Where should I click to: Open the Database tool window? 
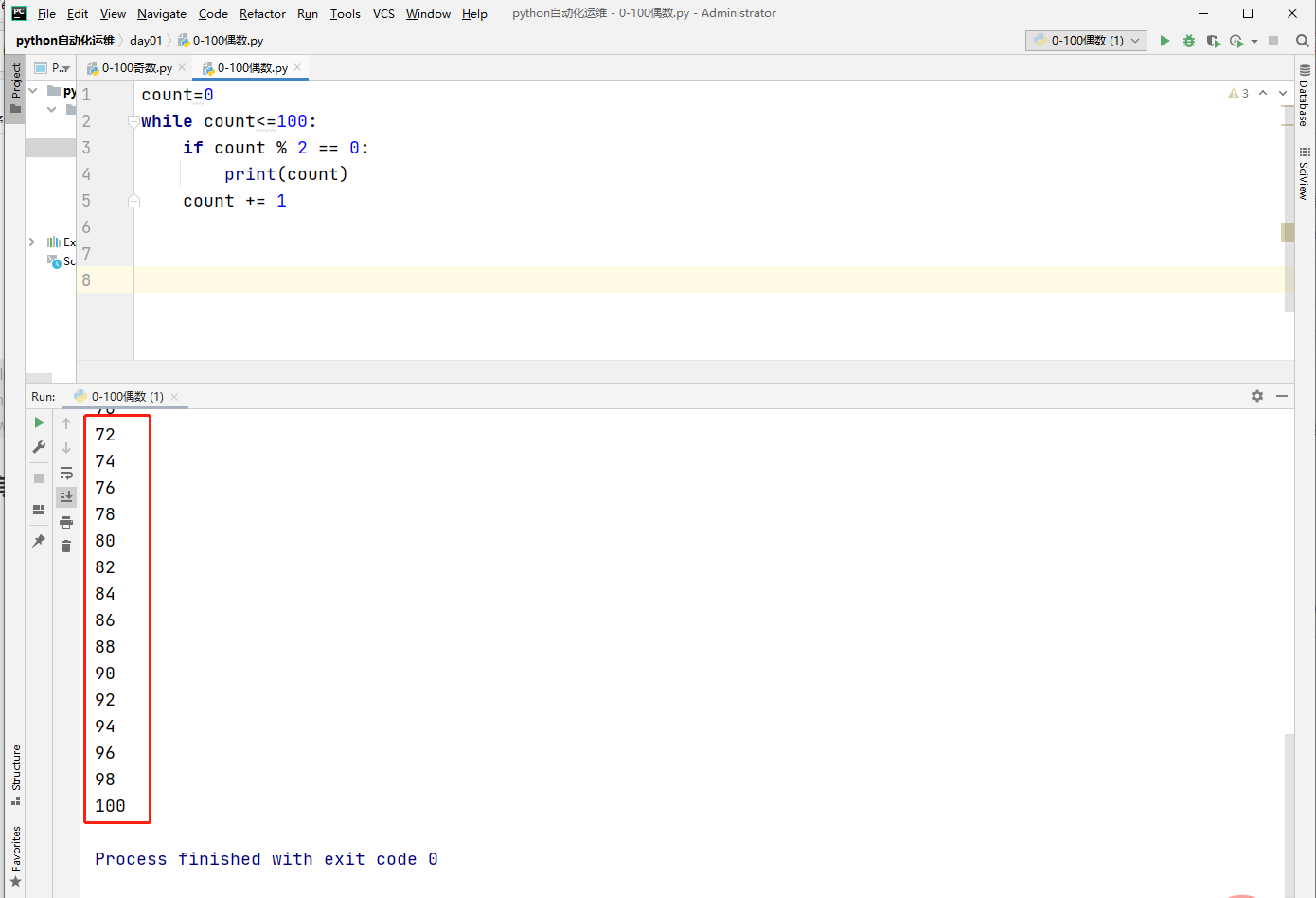[x=1305, y=96]
